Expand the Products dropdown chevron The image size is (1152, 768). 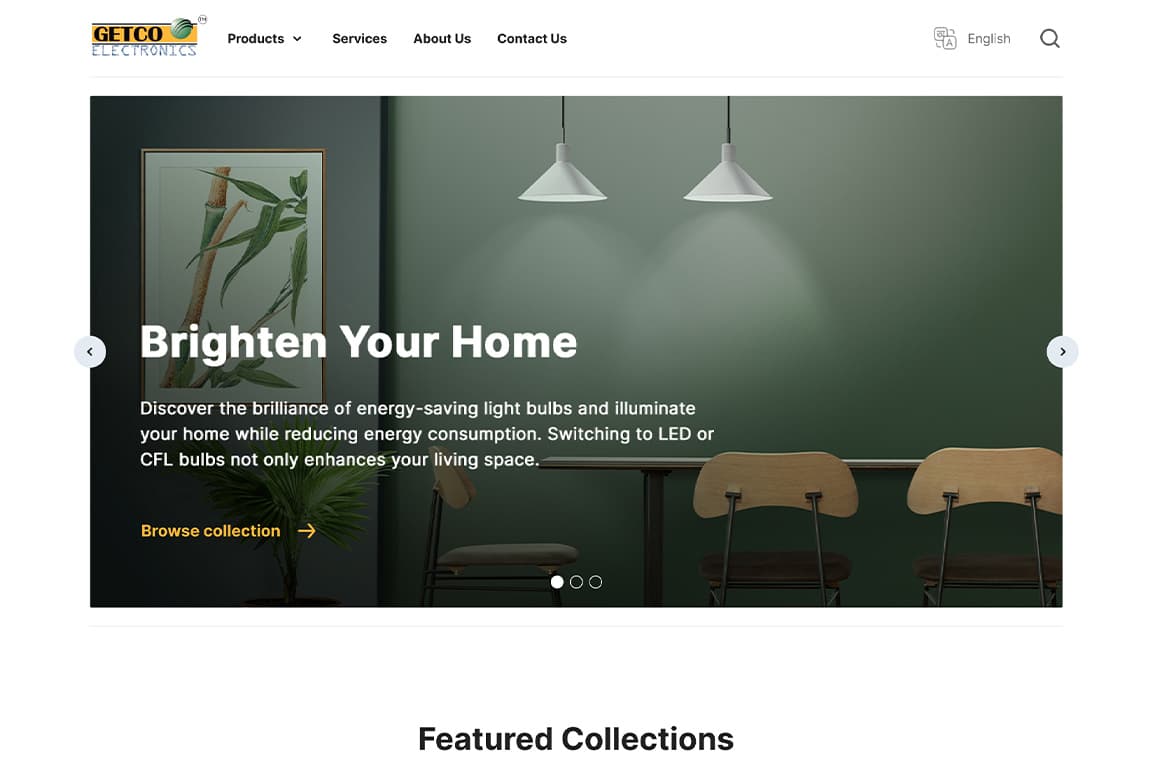(x=298, y=39)
